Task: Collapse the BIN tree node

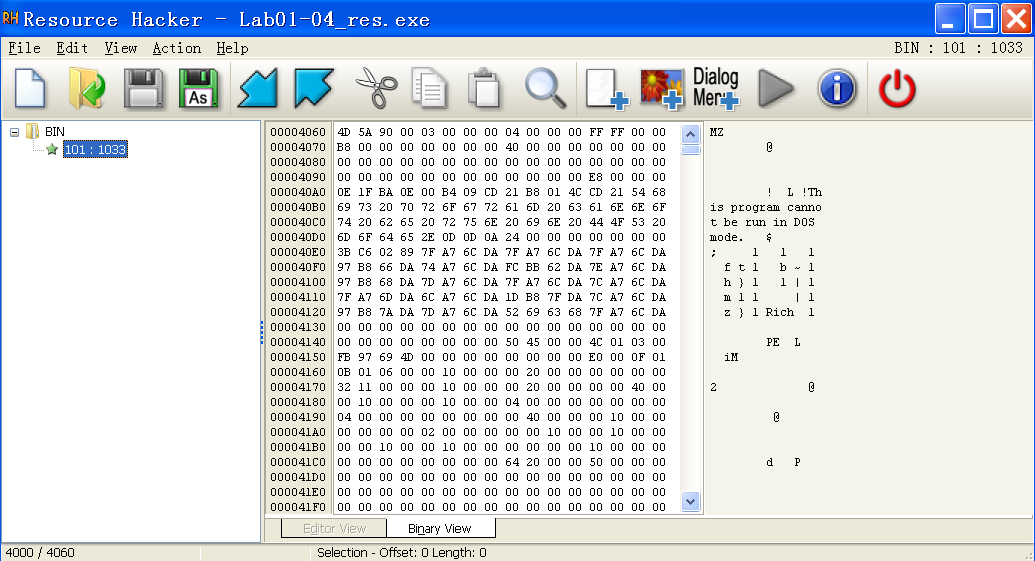Action: click(x=14, y=132)
